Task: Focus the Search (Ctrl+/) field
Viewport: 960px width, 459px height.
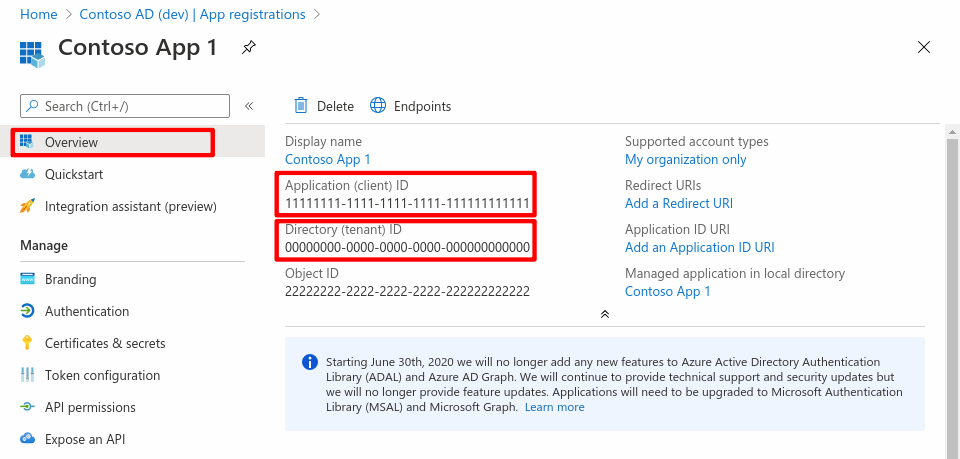Action: pyautogui.click(x=125, y=106)
